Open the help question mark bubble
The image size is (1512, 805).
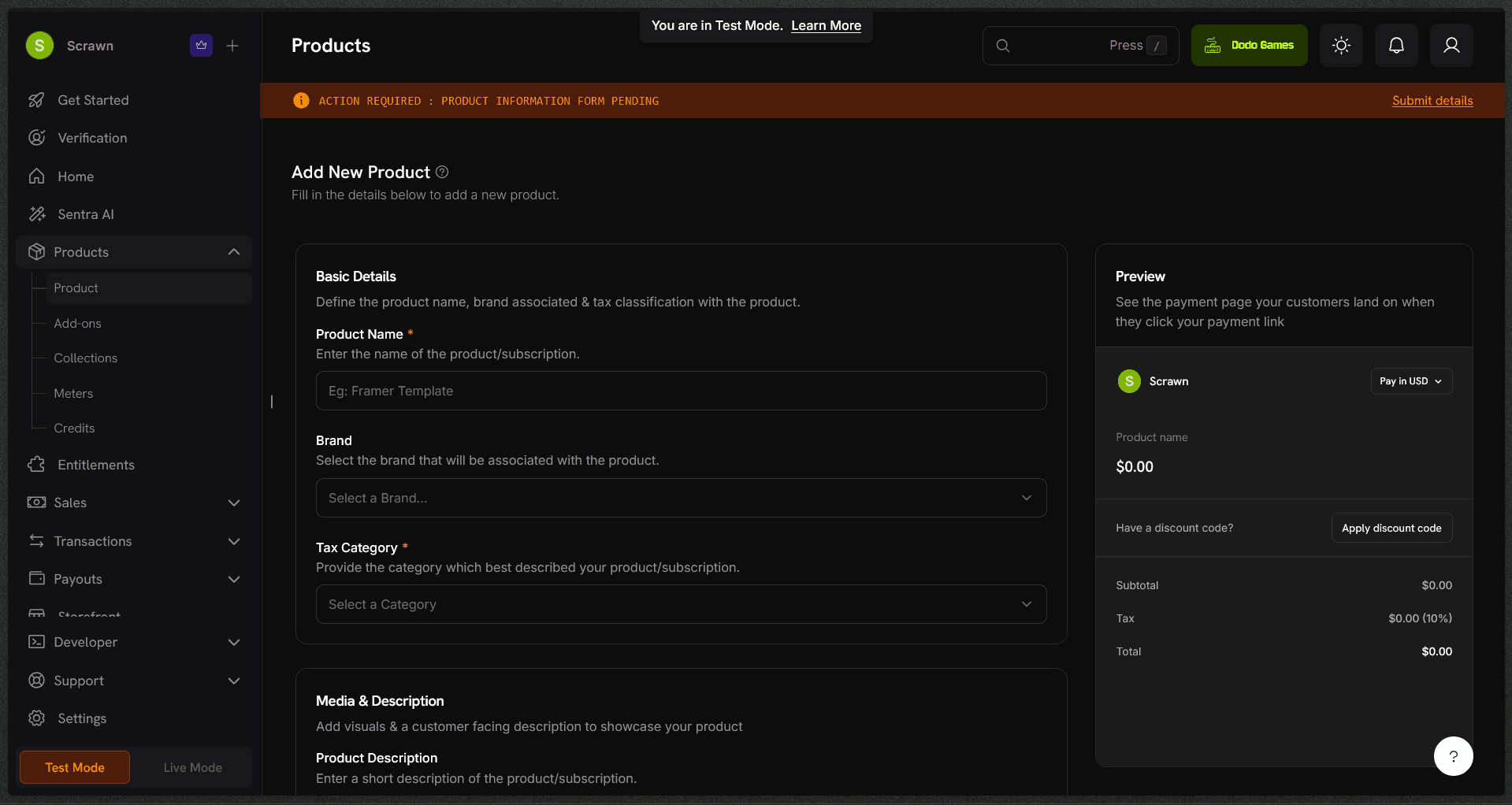1453,756
